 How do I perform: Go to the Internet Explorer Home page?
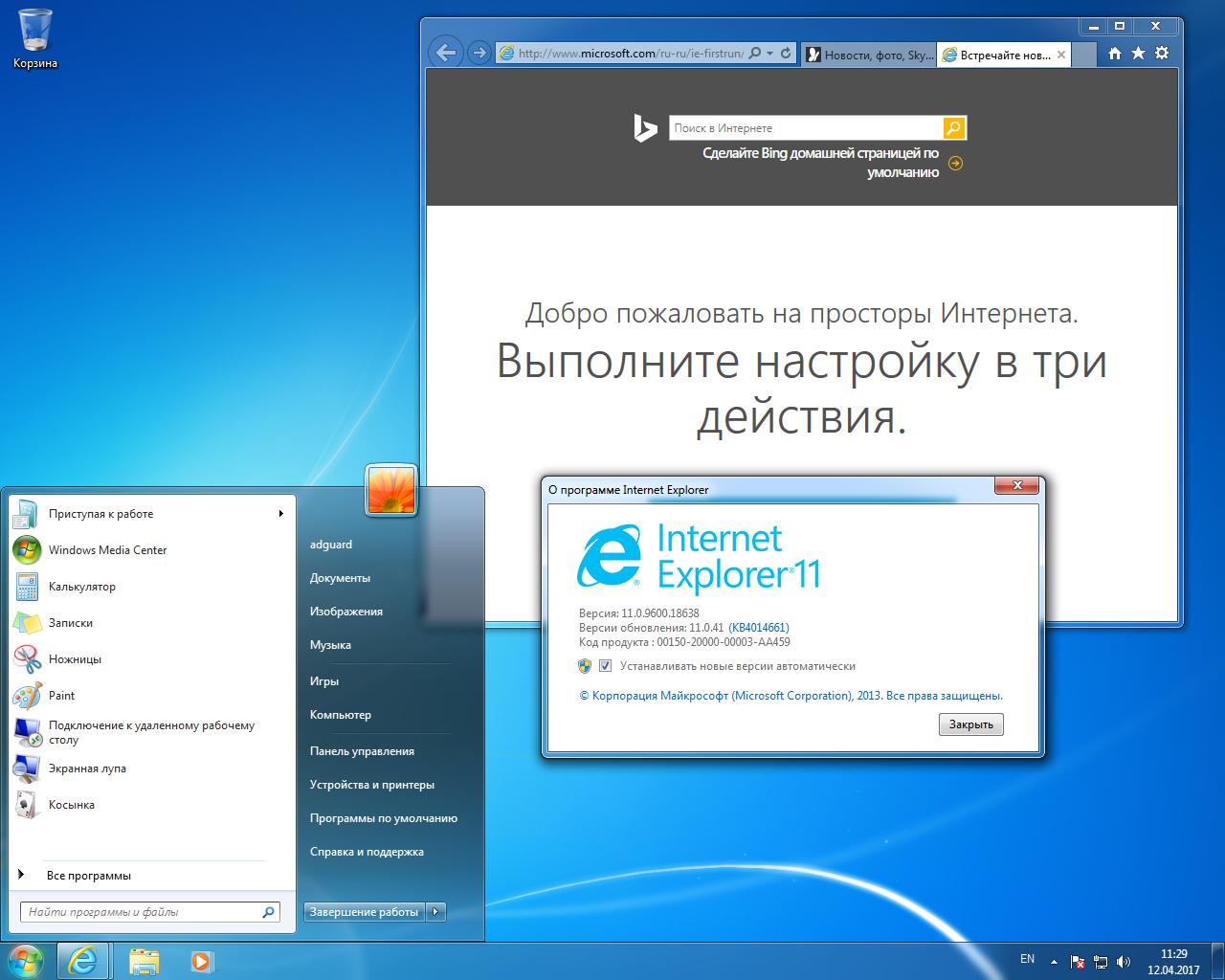tap(1115, 54)
